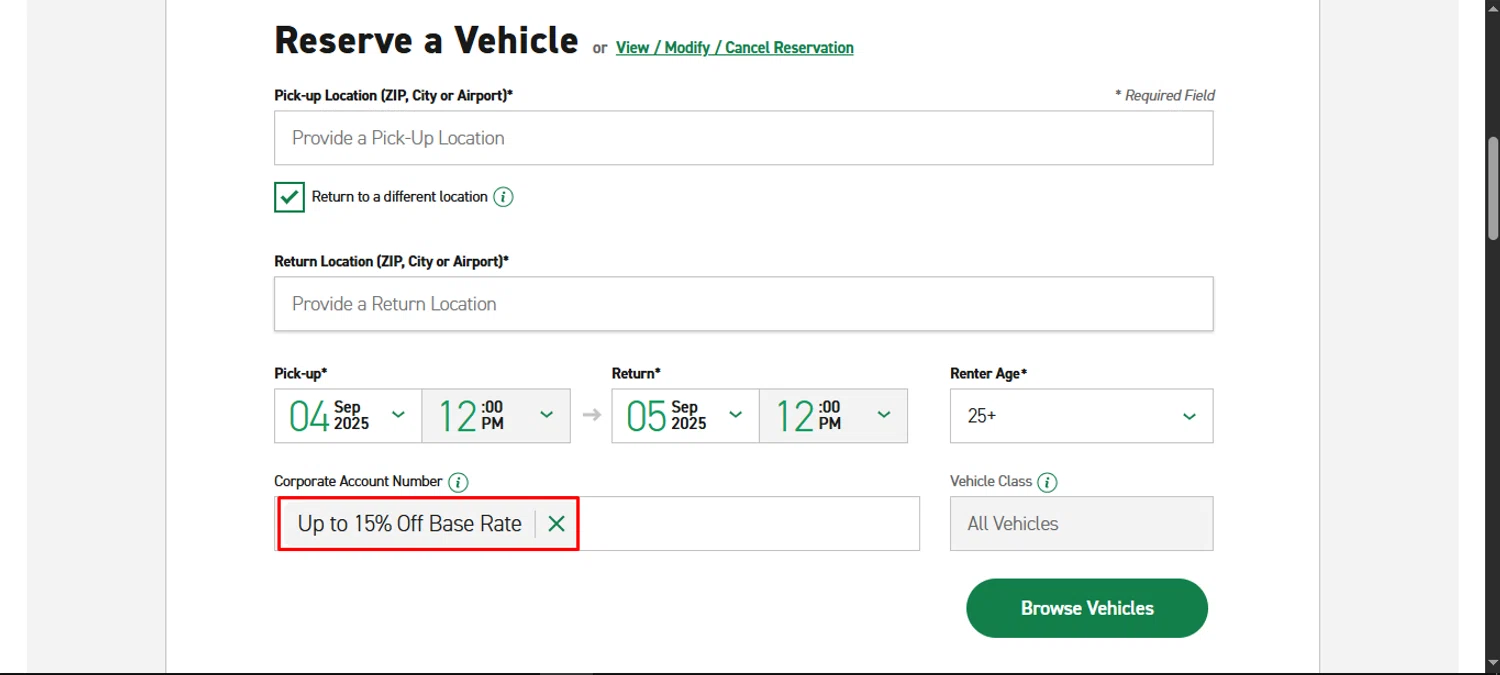Viewport: 1500px width, 675px height.
Task: Open View / Modify / Cancel Reservation link
Action: click(734, 48)
